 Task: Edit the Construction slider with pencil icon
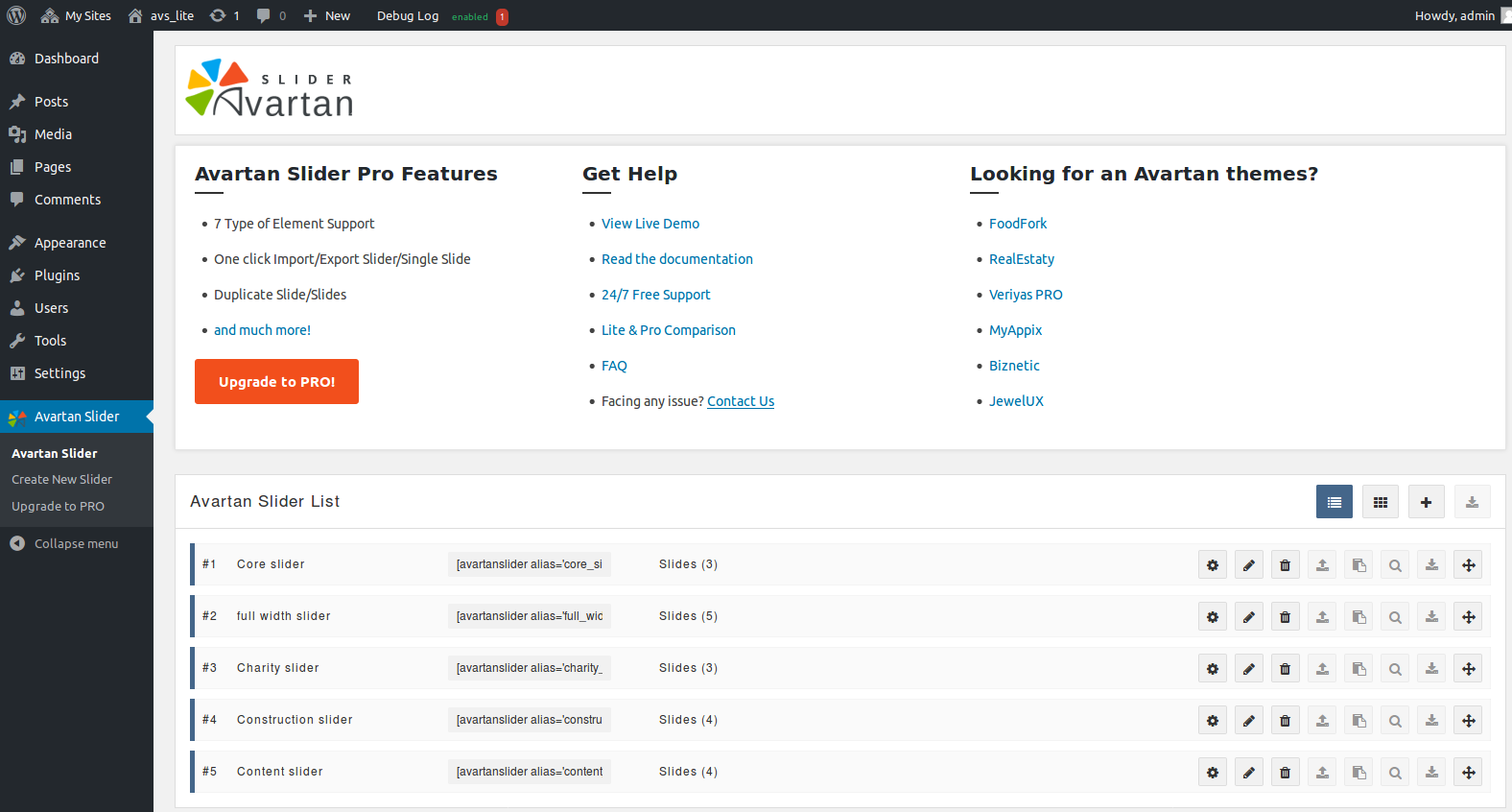click(x=1249, y=721)
